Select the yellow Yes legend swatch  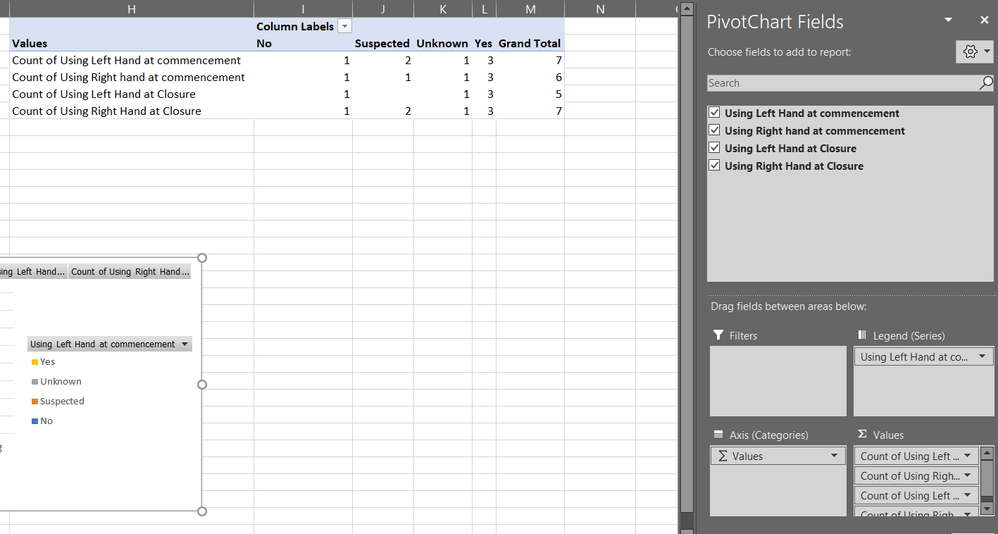pos(34,362)
